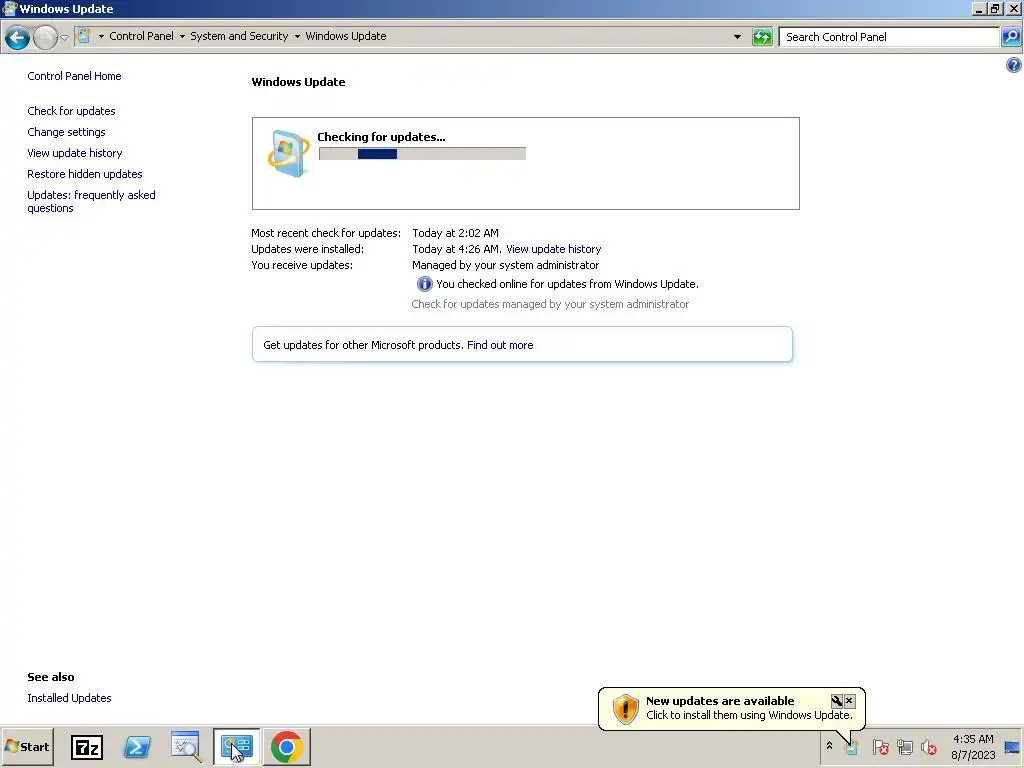Image resolution: width=1024 pixels, height=768 pixels.
Task: Open Restore hidden updates
Action: tap(85, 174)
